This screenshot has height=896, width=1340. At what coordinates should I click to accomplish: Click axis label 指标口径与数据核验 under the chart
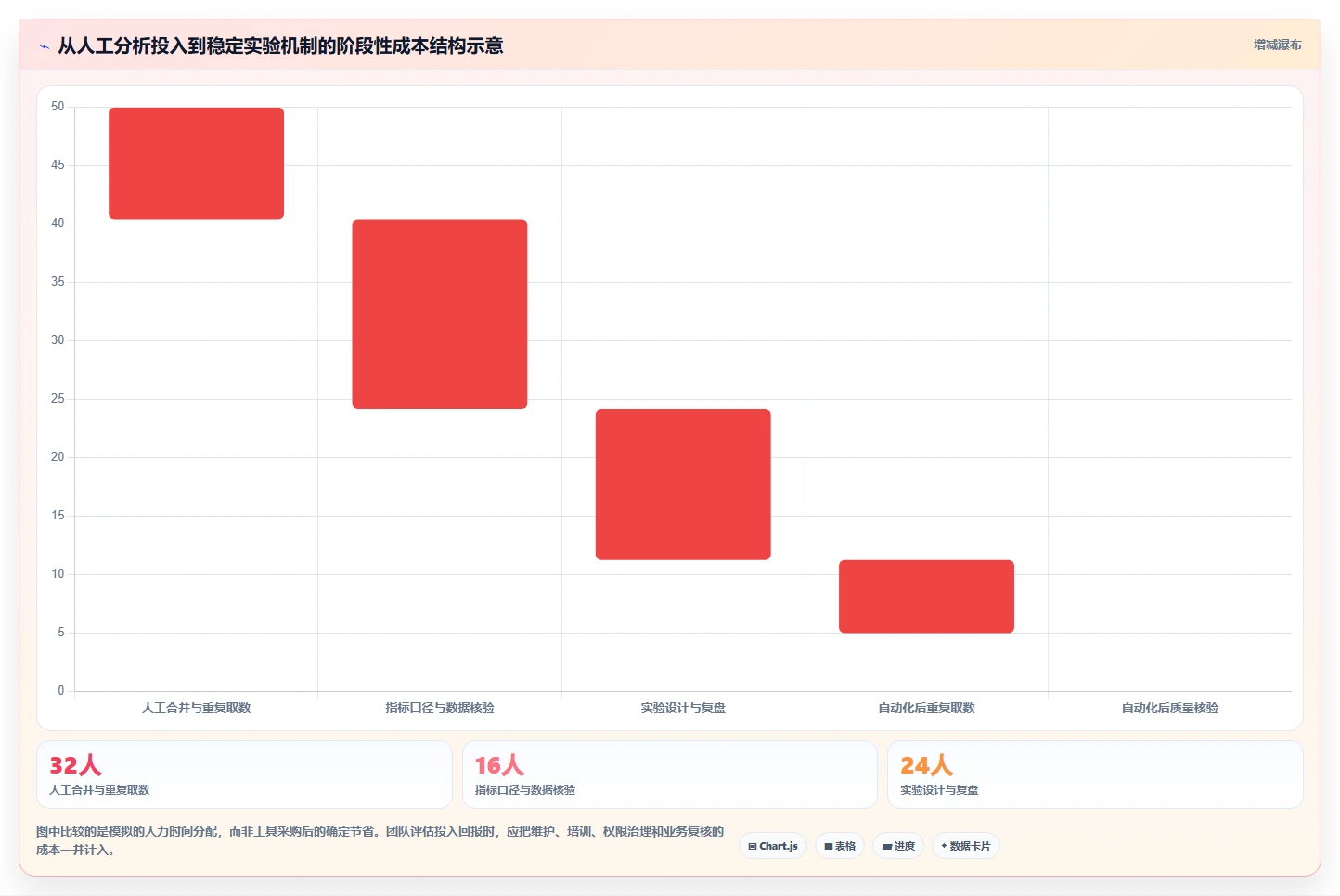pos(440,708)
